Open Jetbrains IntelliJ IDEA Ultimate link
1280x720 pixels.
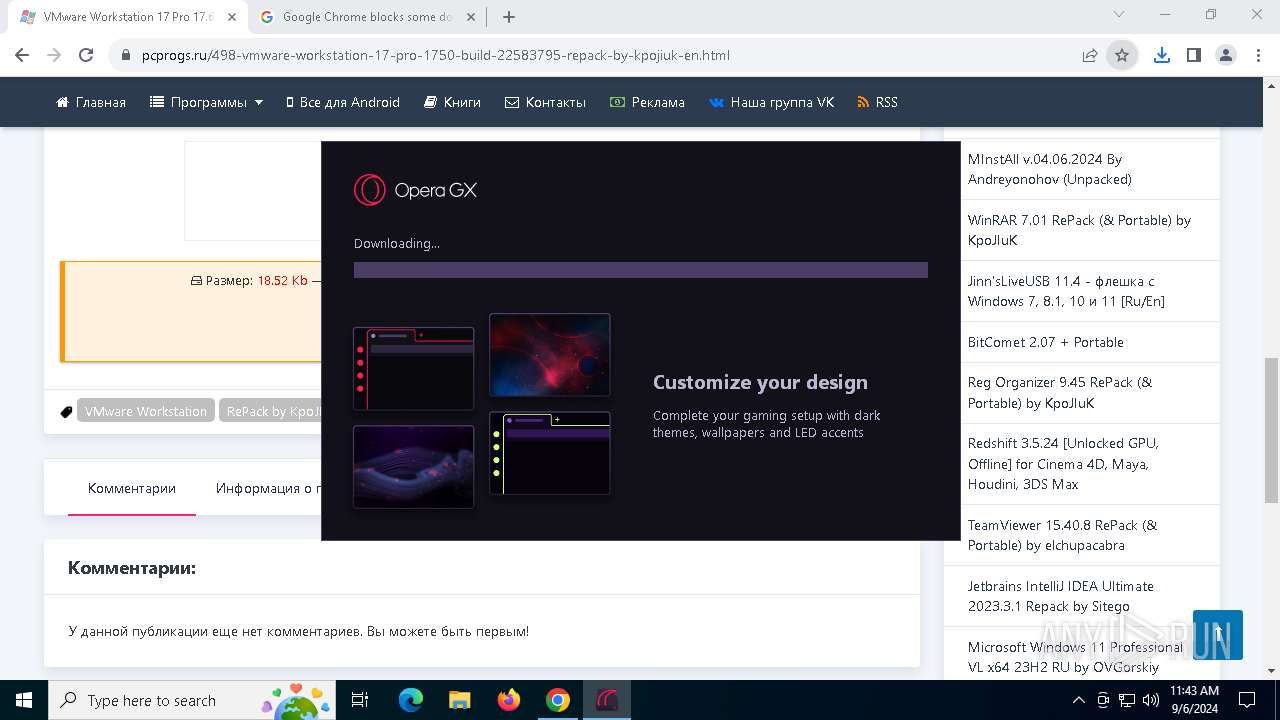(x=1061, y=596)
